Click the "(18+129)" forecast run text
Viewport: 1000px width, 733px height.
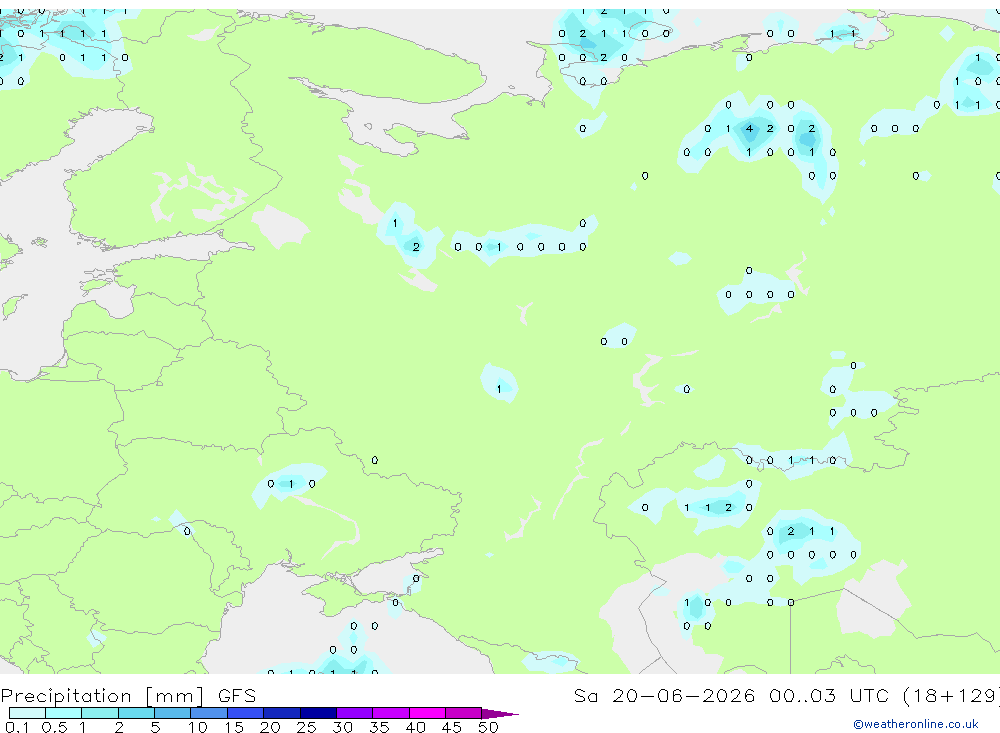(x=951, y=696)
